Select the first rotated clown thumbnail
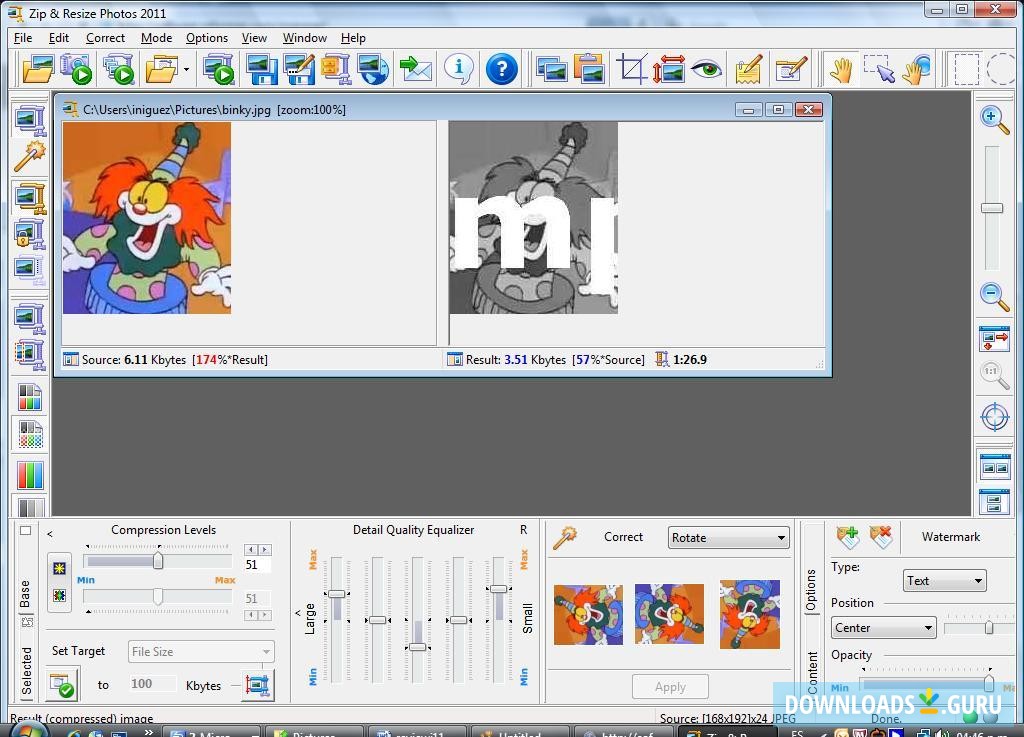Screen dimensions: 1024x737 coord(588,615)
